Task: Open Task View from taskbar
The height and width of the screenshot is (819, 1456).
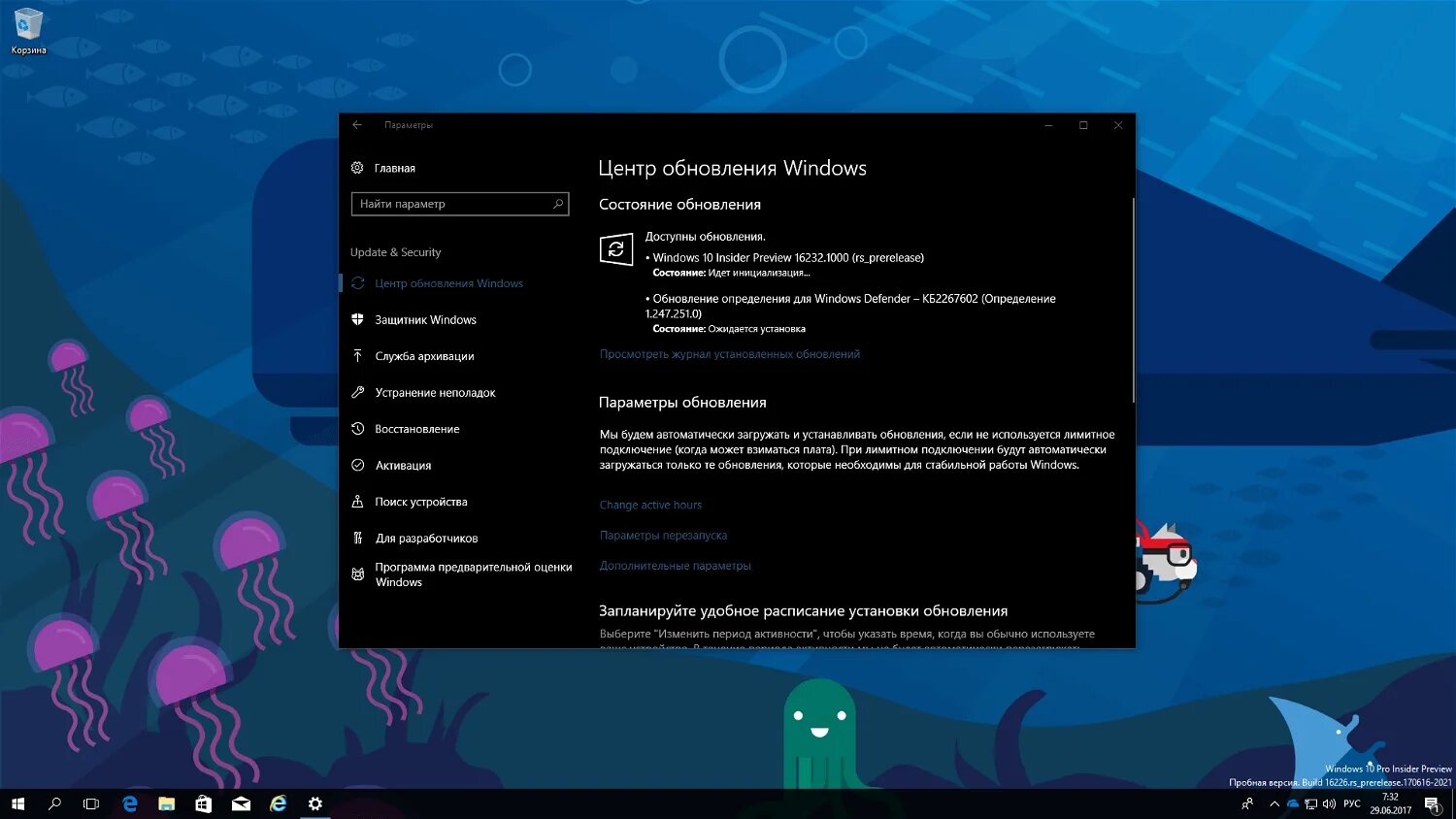Action: click(x=91, y=803)
